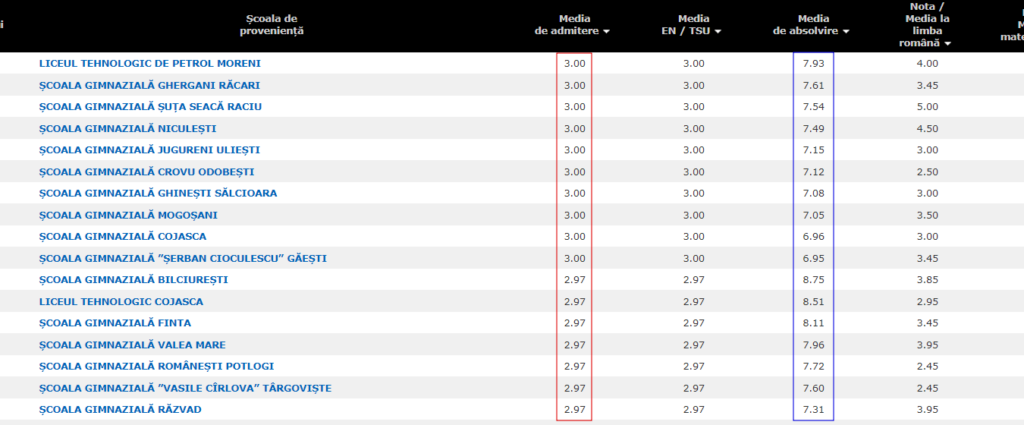
Task: Sort by Media de absolvire column
Action: click(x=812, y=31)
